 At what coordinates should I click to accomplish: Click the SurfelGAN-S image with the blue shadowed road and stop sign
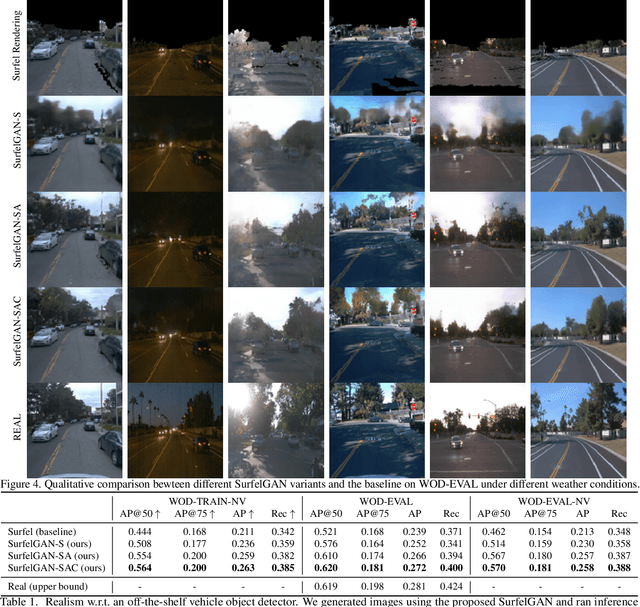tap(377, 144)
